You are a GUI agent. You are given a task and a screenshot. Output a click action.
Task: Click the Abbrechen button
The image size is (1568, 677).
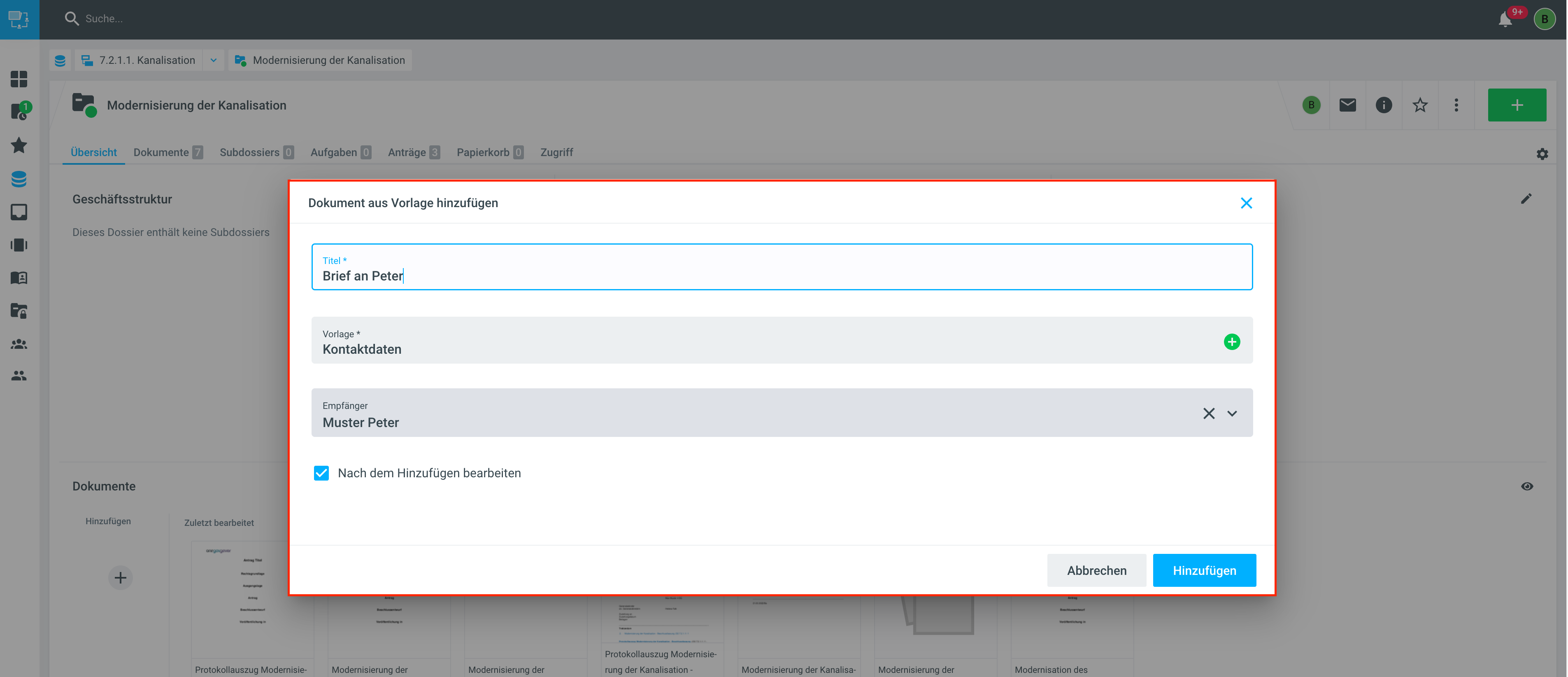pos(1096,570)
